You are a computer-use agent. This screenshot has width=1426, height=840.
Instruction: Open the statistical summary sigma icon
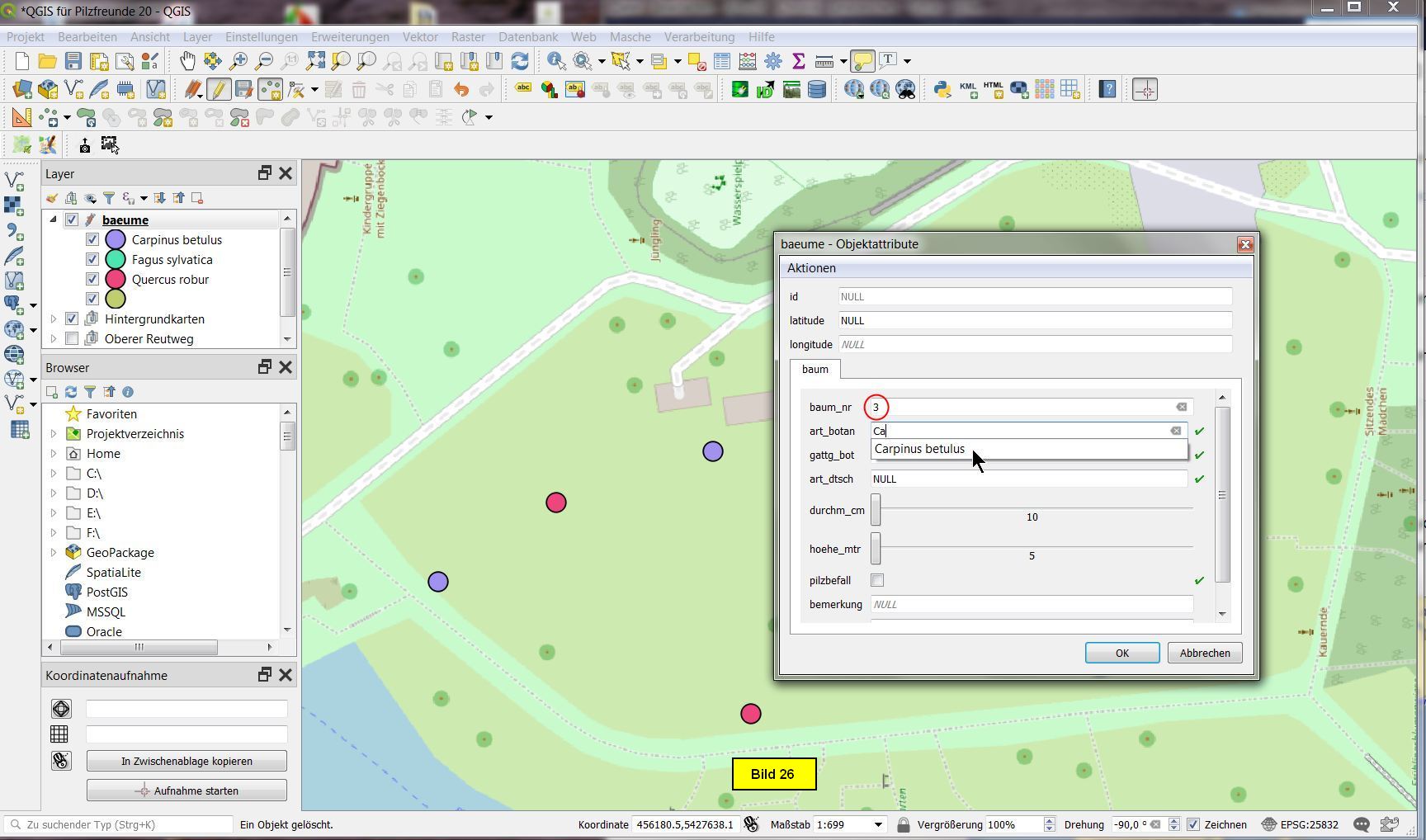click(x=798, y=61)
